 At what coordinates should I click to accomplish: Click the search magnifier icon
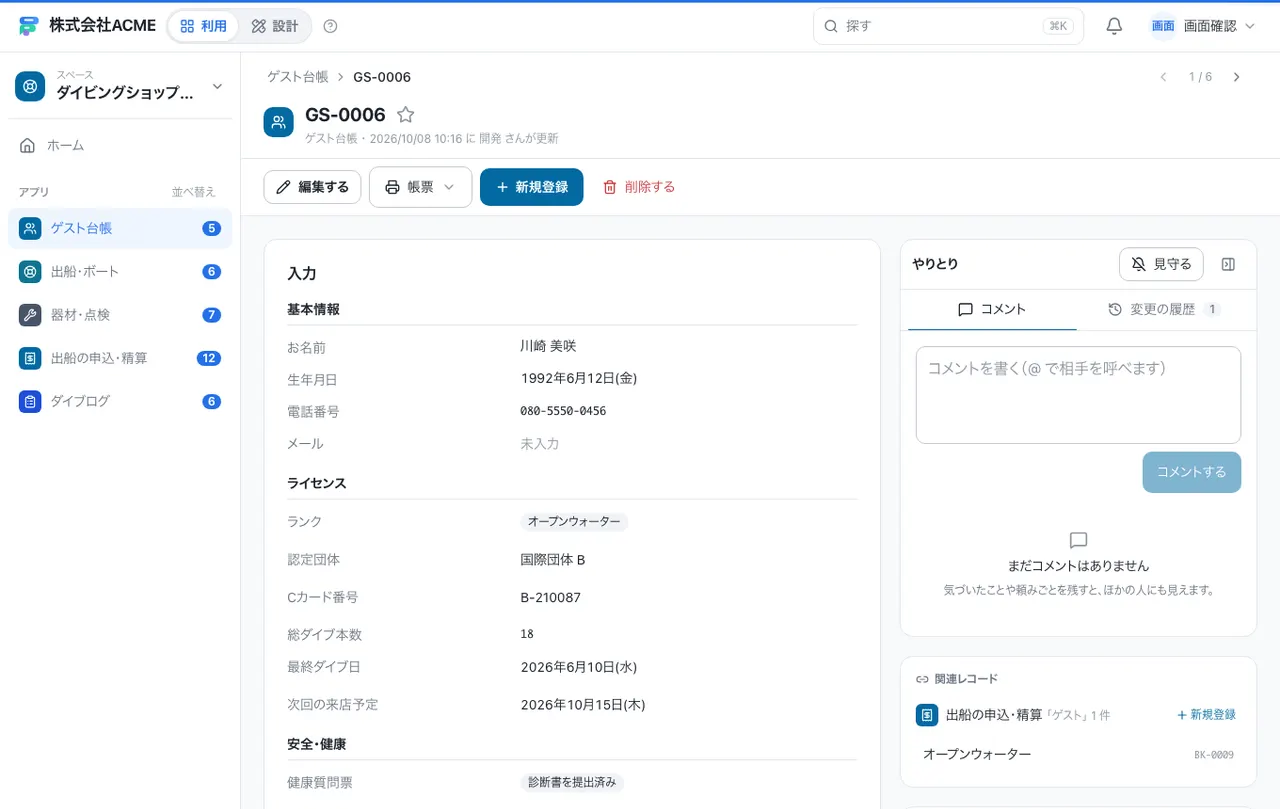coord(831,26)
